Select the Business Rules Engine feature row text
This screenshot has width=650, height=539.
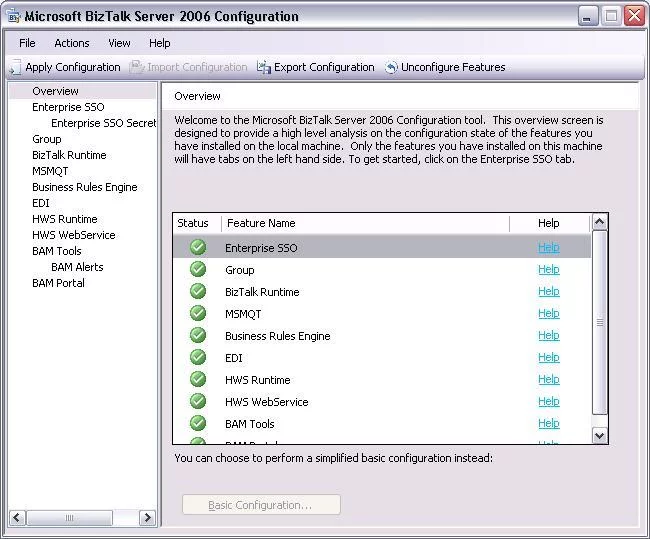click(x=278, y=336)
